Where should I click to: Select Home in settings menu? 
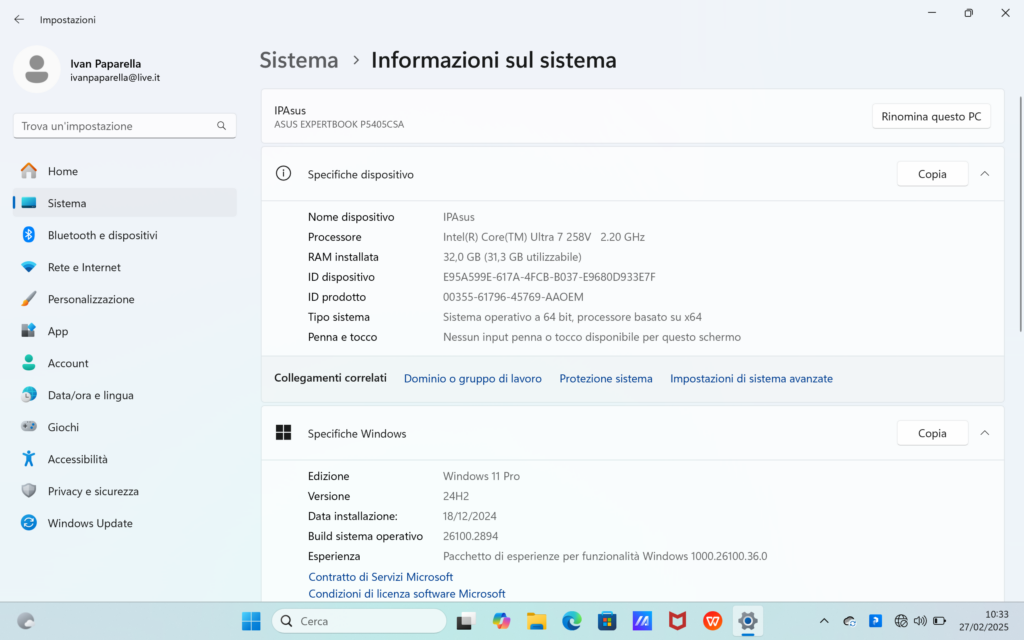62,171
